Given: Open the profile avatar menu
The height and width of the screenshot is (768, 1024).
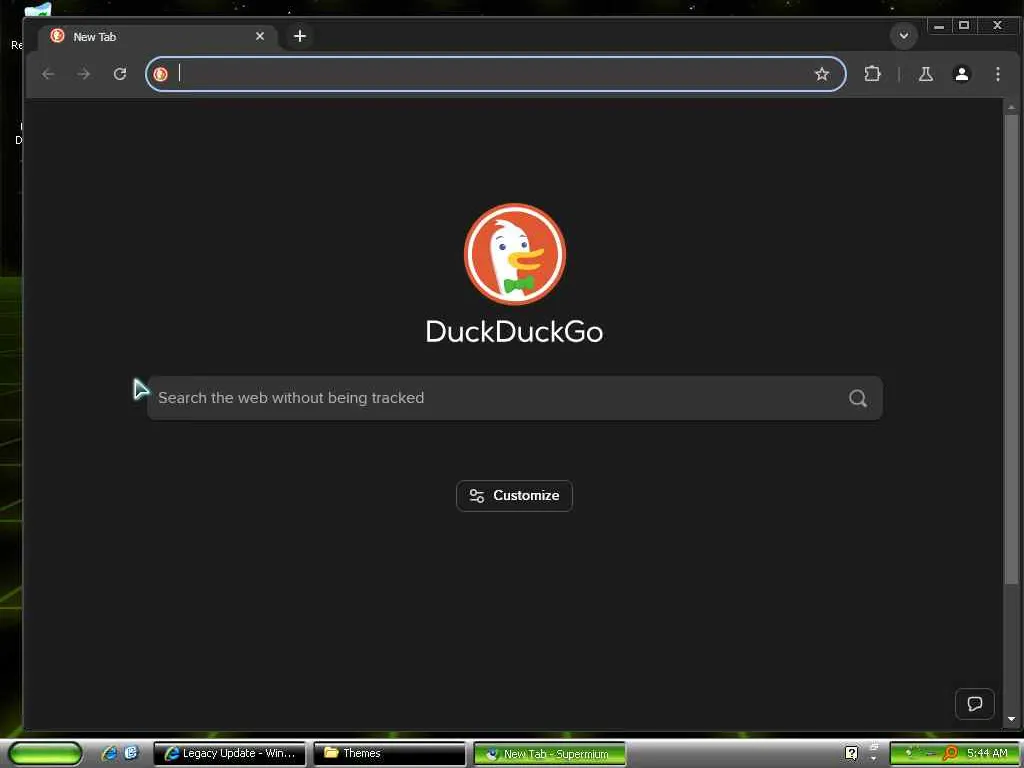Looking at the screenshot, I should tap(961, 74).
